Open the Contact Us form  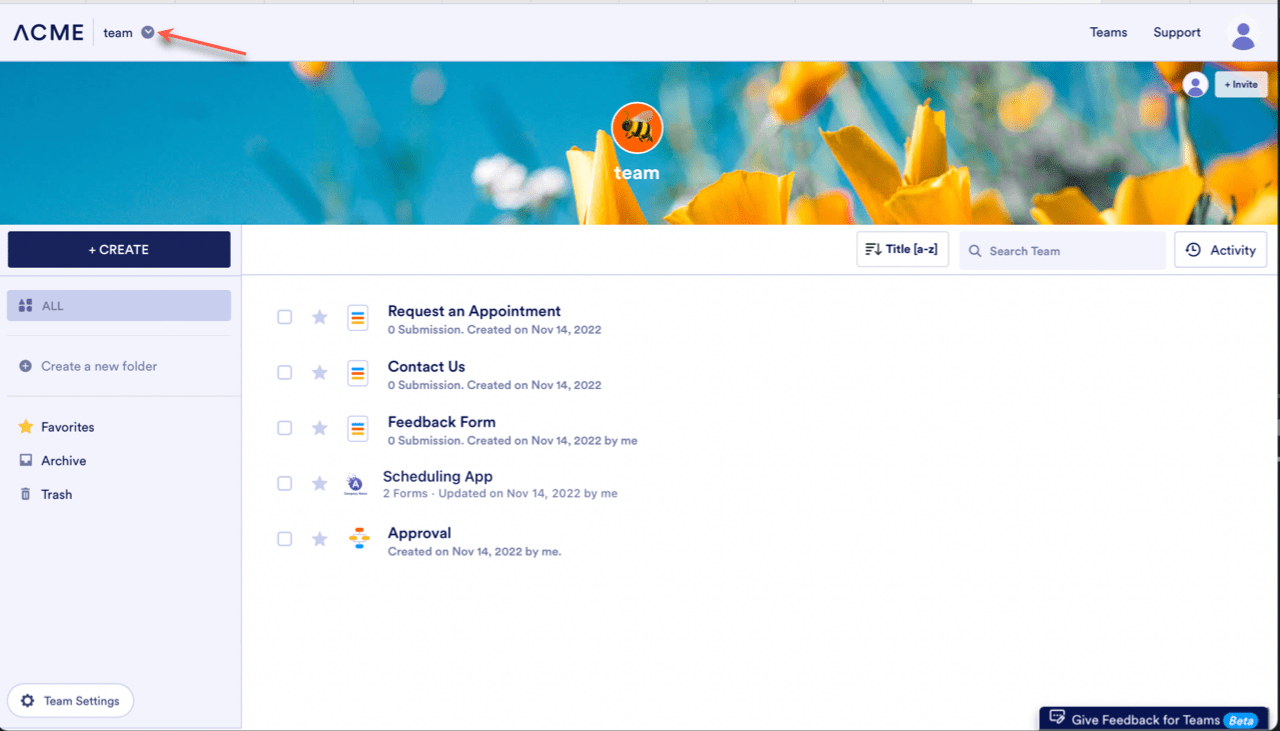tap(426, 366)
